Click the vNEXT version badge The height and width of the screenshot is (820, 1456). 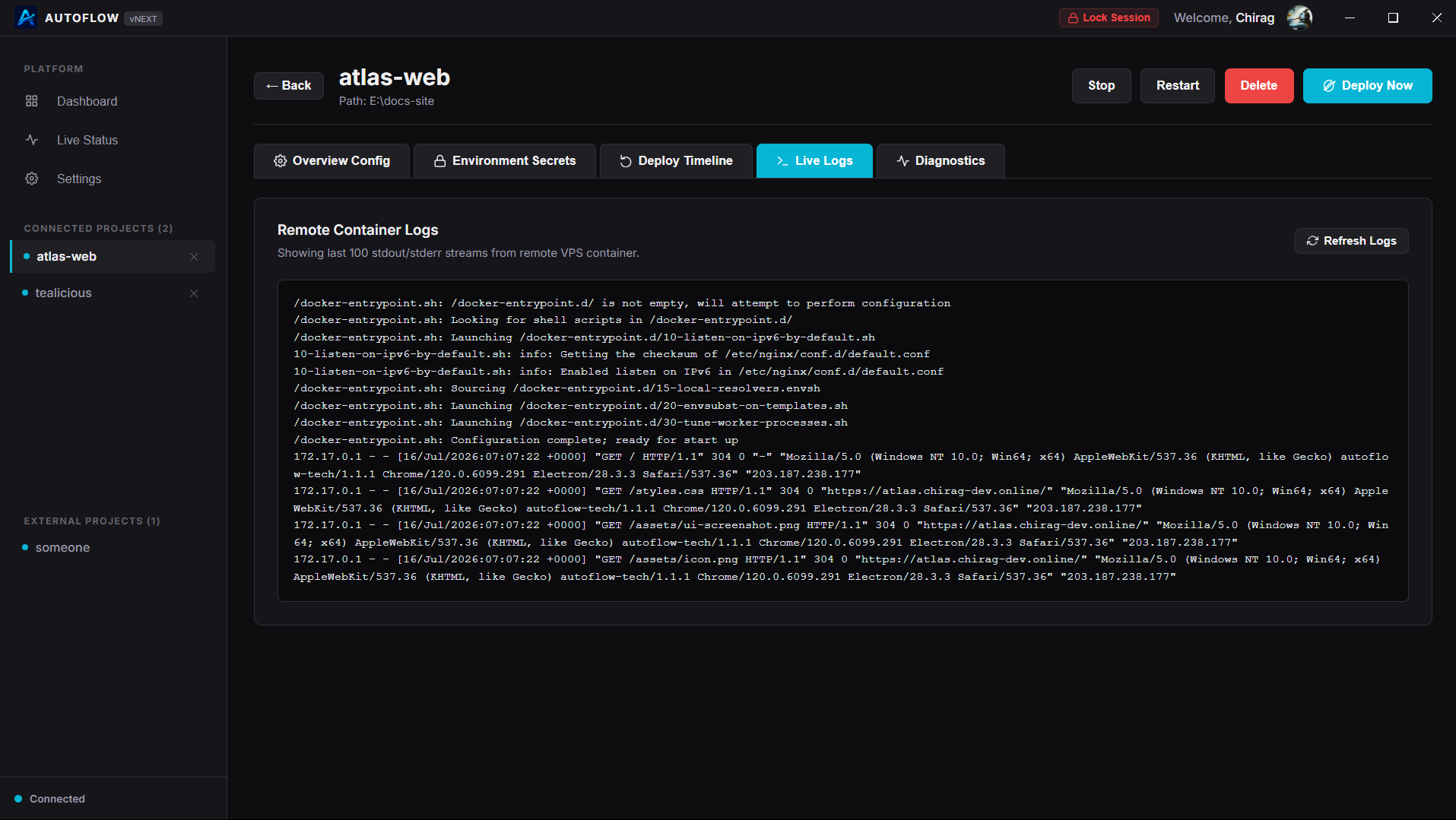point(143,18)
